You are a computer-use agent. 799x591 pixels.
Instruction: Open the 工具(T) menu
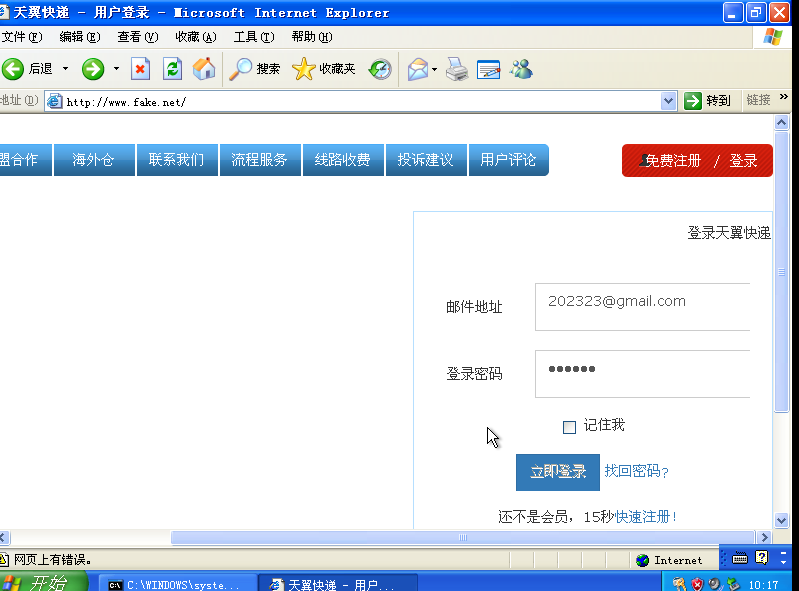[254, 37]
